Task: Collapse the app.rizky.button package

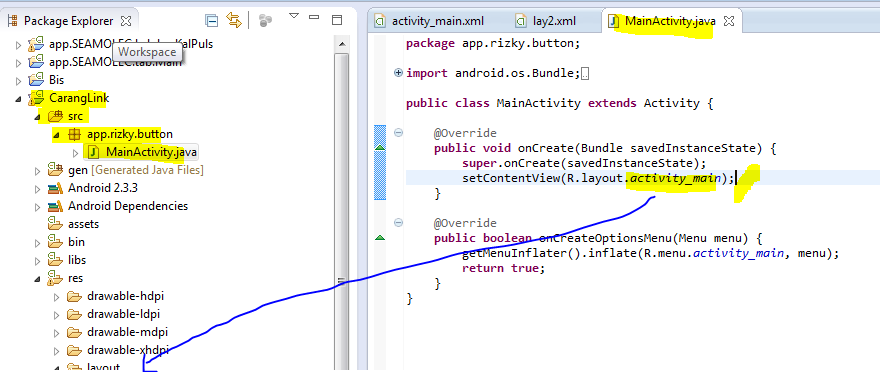Action: coord(56,135)
